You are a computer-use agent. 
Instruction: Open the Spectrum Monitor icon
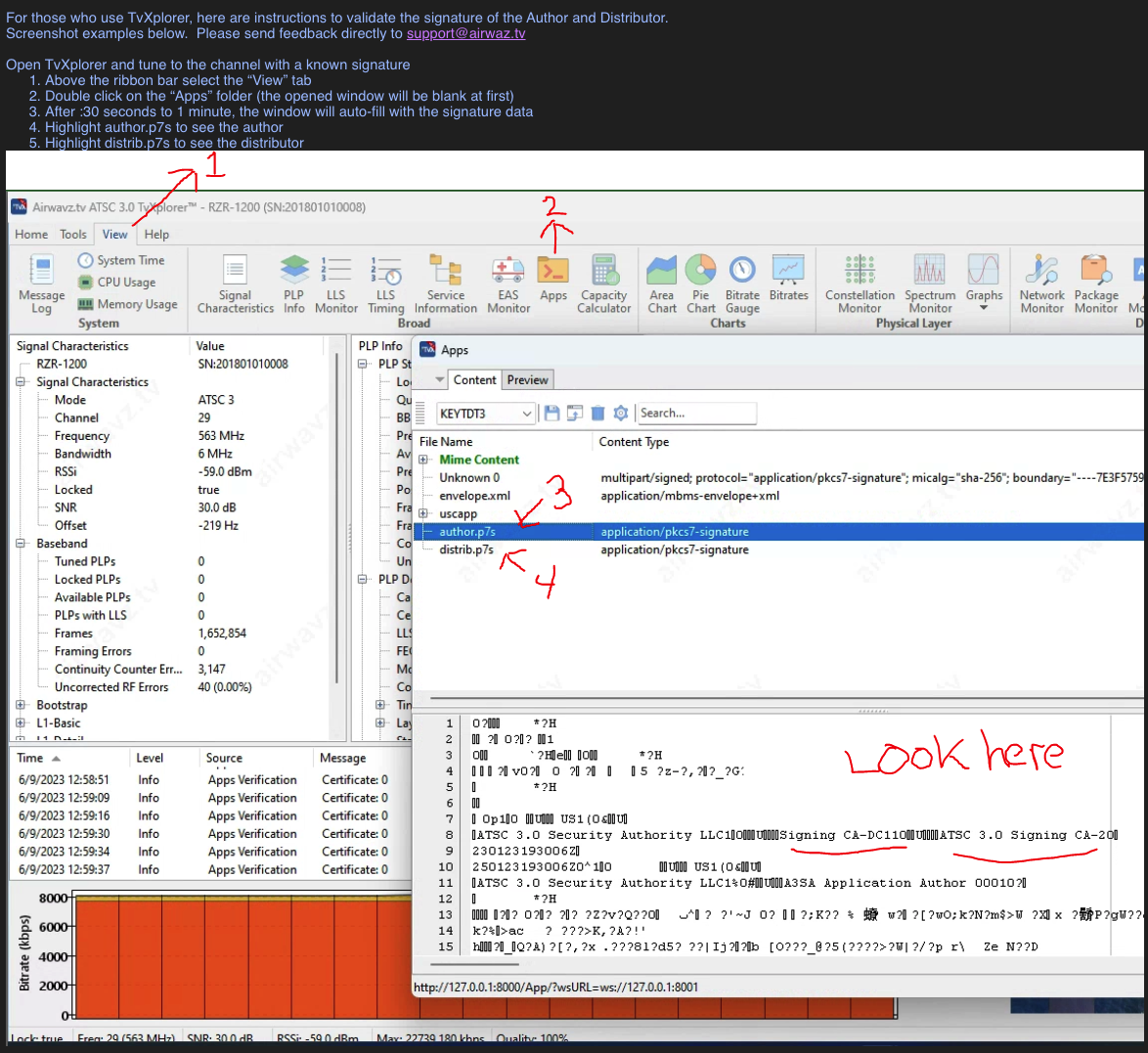tap(930, 285)
